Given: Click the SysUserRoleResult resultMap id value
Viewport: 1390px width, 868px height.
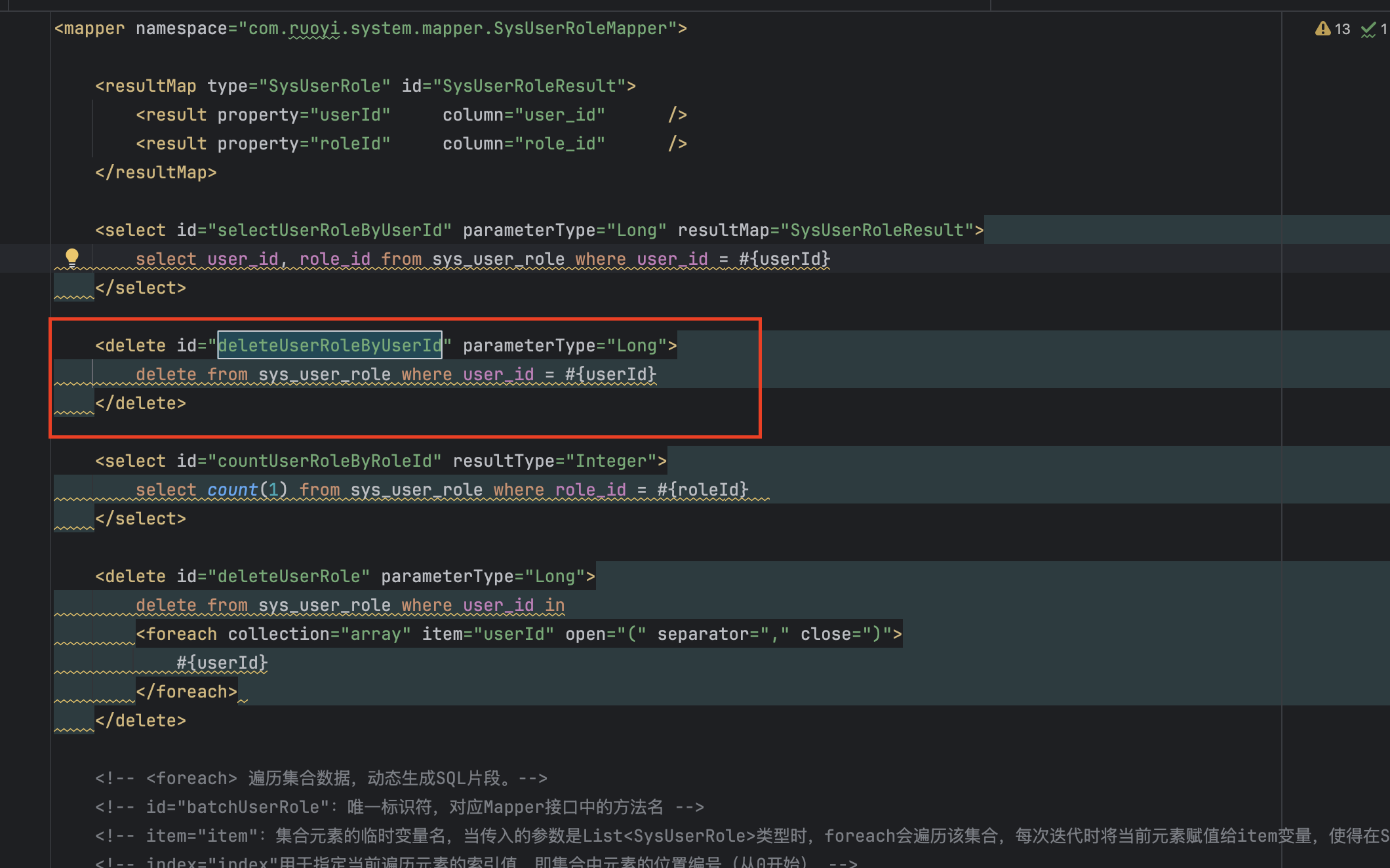Looking at the screenshot, I should [528, 86].
